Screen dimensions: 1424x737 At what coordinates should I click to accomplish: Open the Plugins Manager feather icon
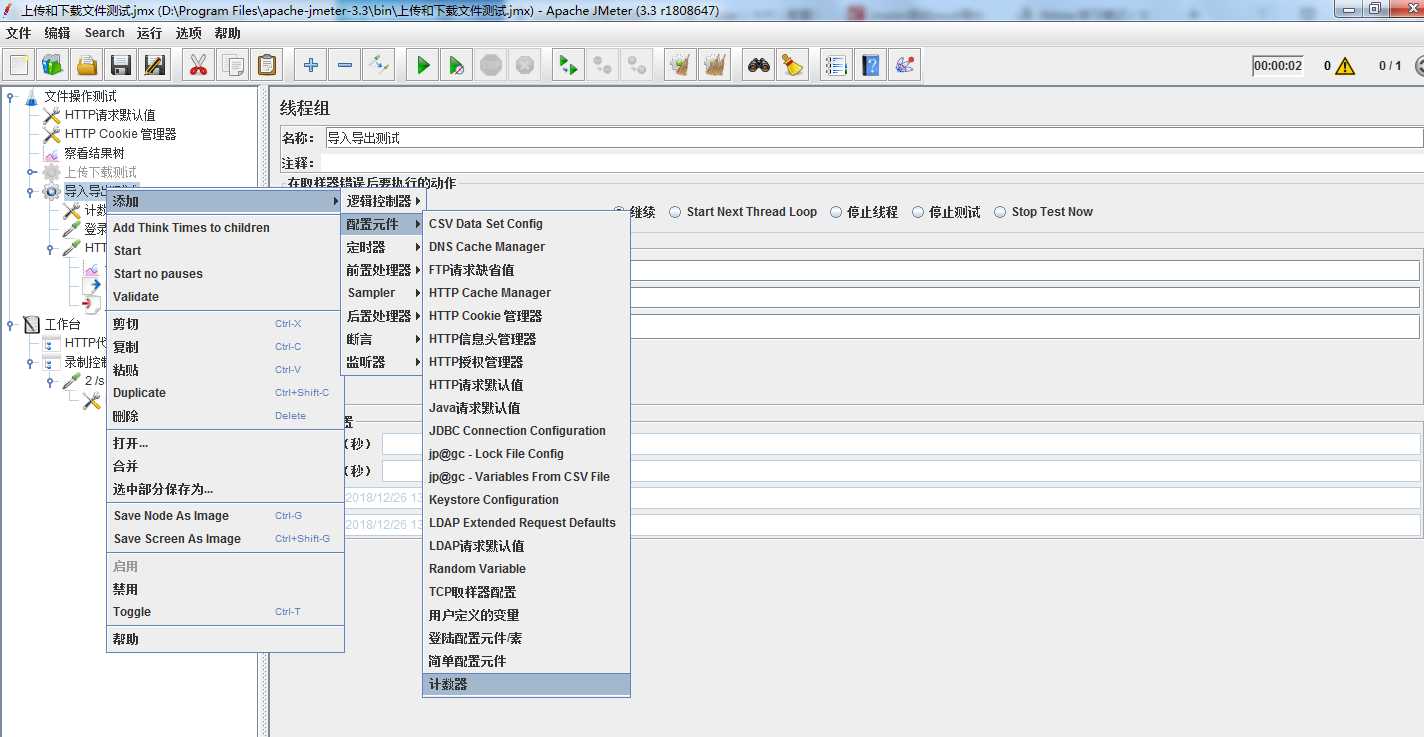pyautogui.click(x=905, y=65)
